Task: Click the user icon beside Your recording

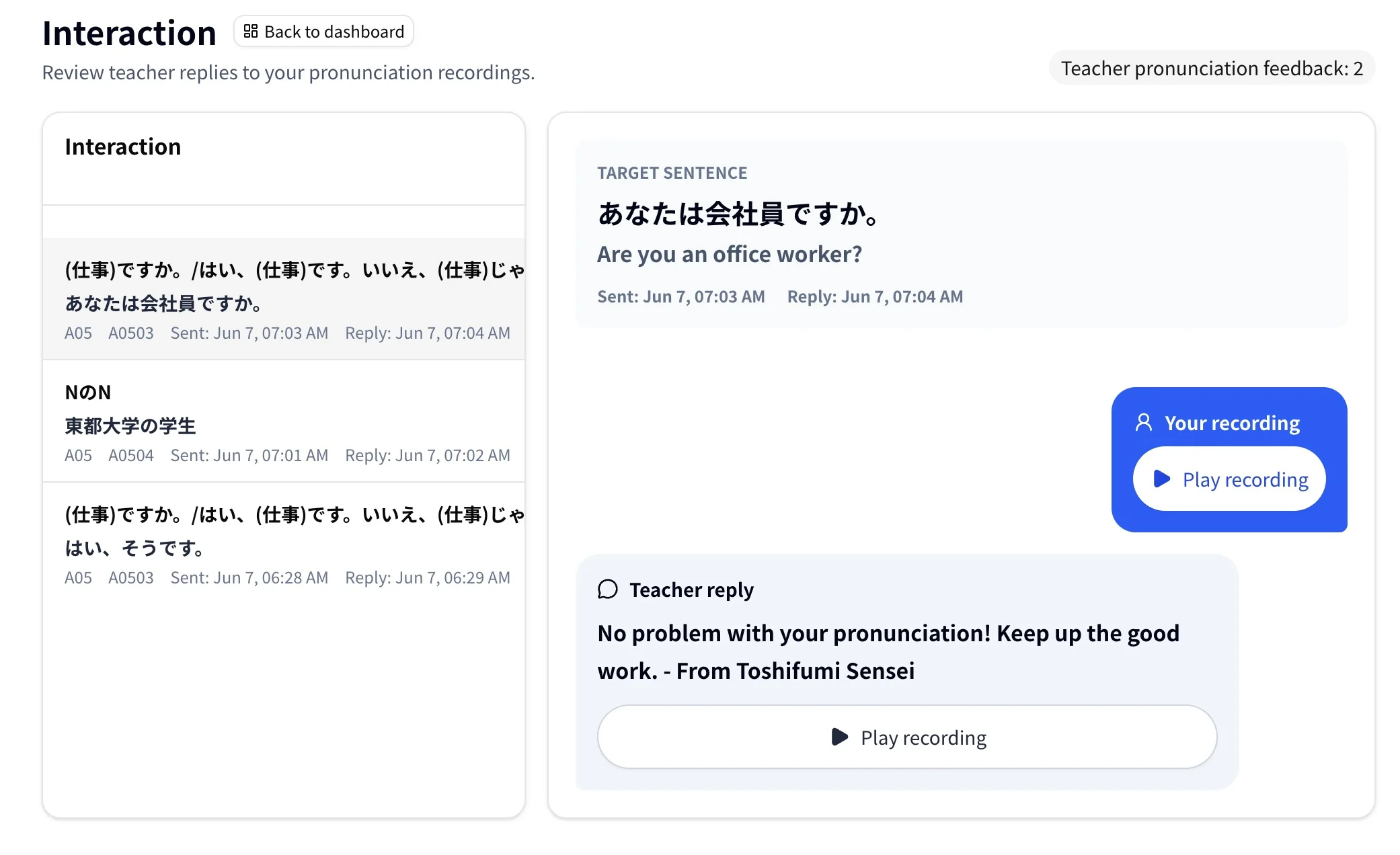Action: click(1143, 423)
